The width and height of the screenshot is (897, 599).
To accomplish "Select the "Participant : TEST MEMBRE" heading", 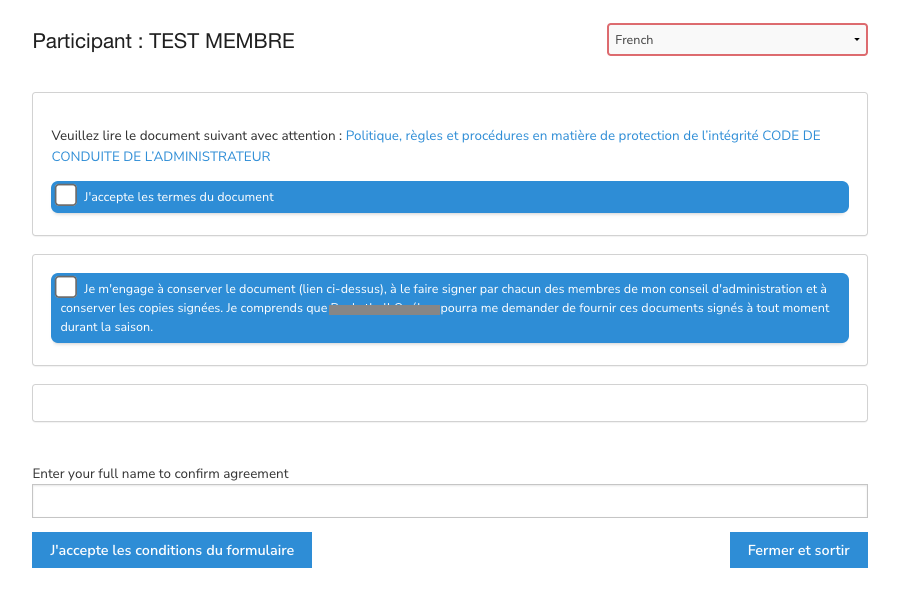I will [163, 41].
